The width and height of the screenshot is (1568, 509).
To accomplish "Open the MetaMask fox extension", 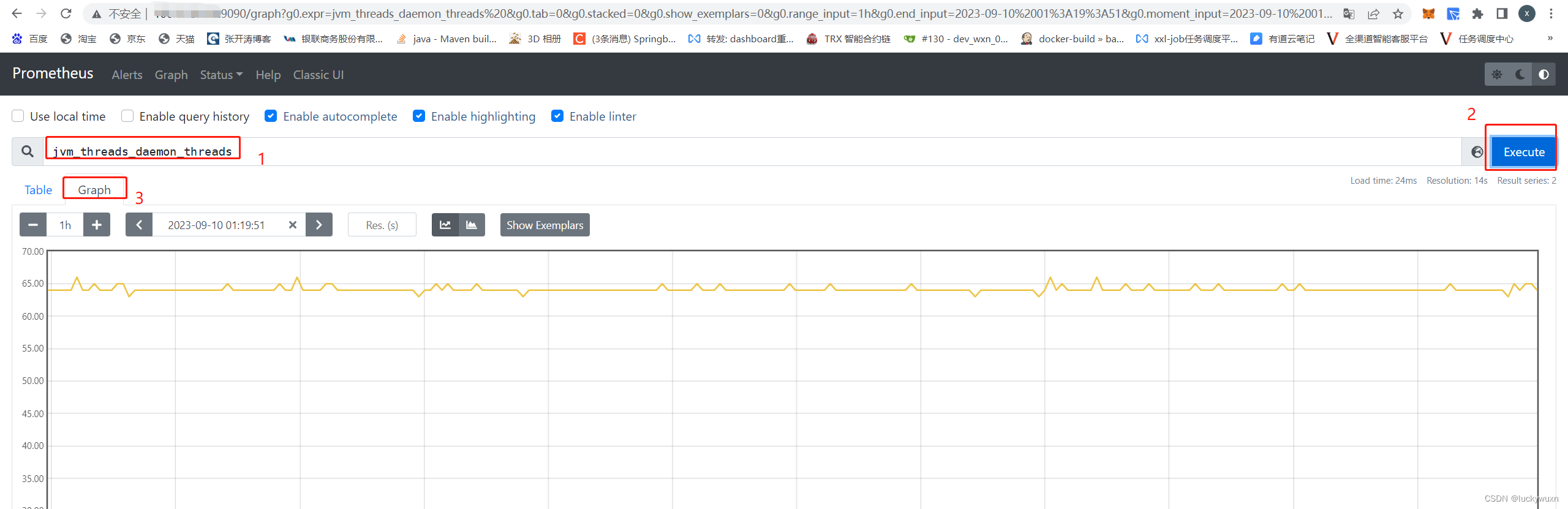I will 1428,13.
